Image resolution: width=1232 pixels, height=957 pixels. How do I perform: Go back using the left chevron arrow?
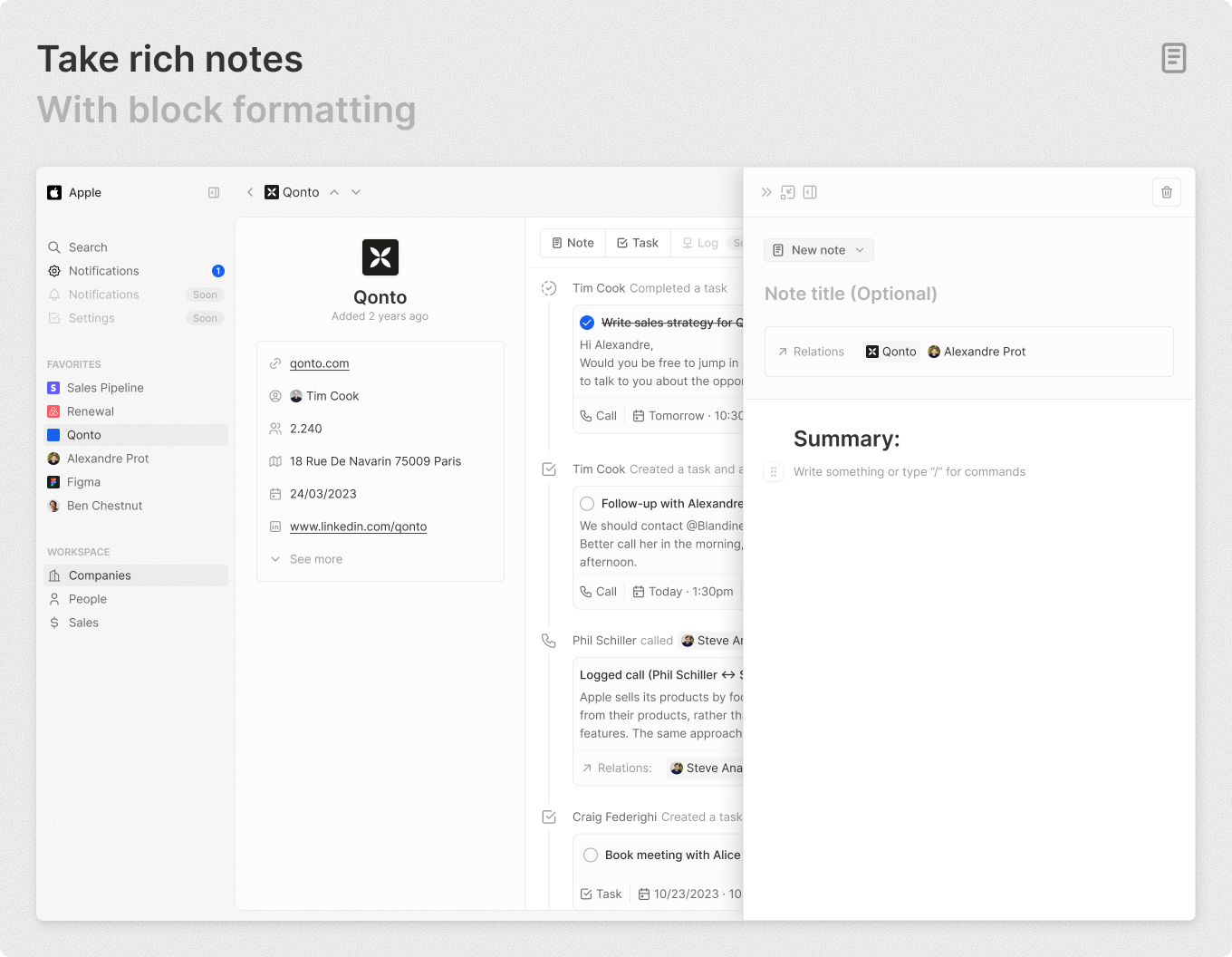pyautogui.click(x=250, y=192)
